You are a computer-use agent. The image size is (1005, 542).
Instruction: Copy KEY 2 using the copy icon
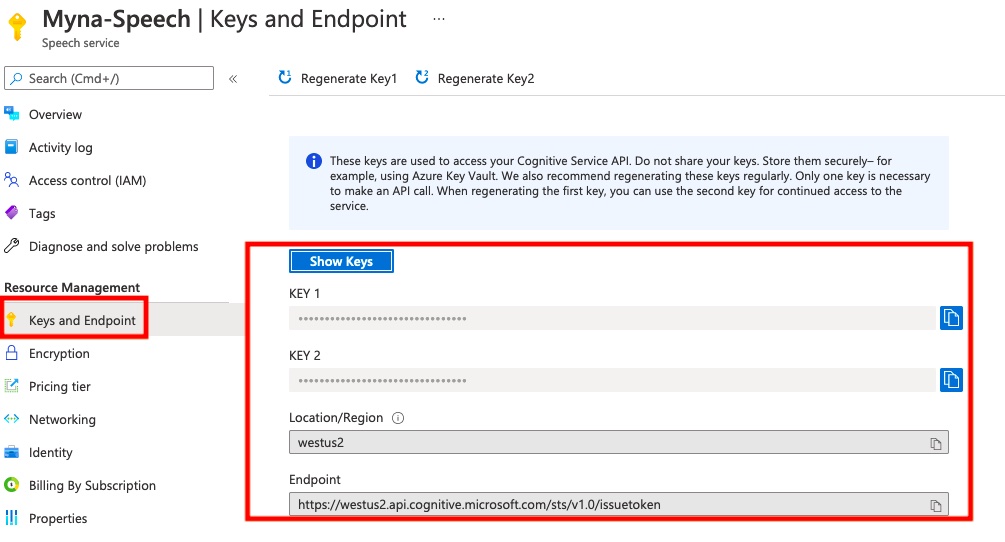click(x=951, y=380)
